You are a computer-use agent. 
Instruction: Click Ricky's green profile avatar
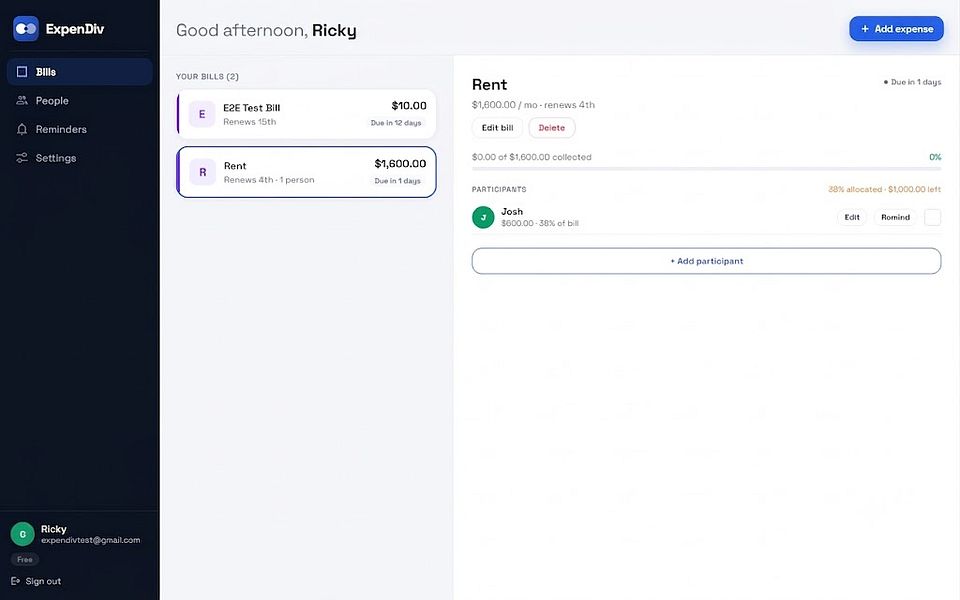pyautogui.click(x=23, y=534)
